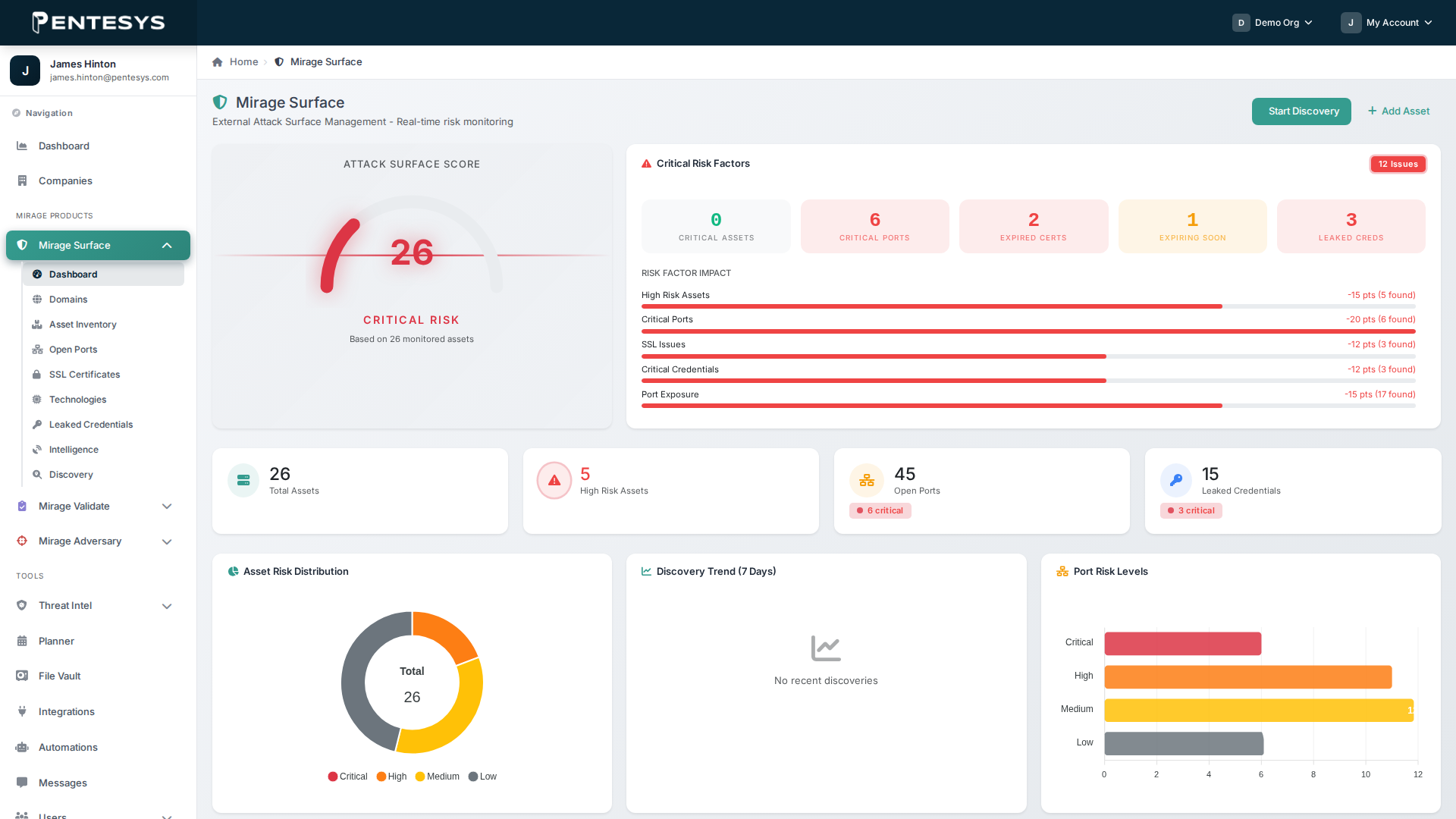
Task: Toggle Critical legend in Asset Risk Distribution
Action: [347, 777]
